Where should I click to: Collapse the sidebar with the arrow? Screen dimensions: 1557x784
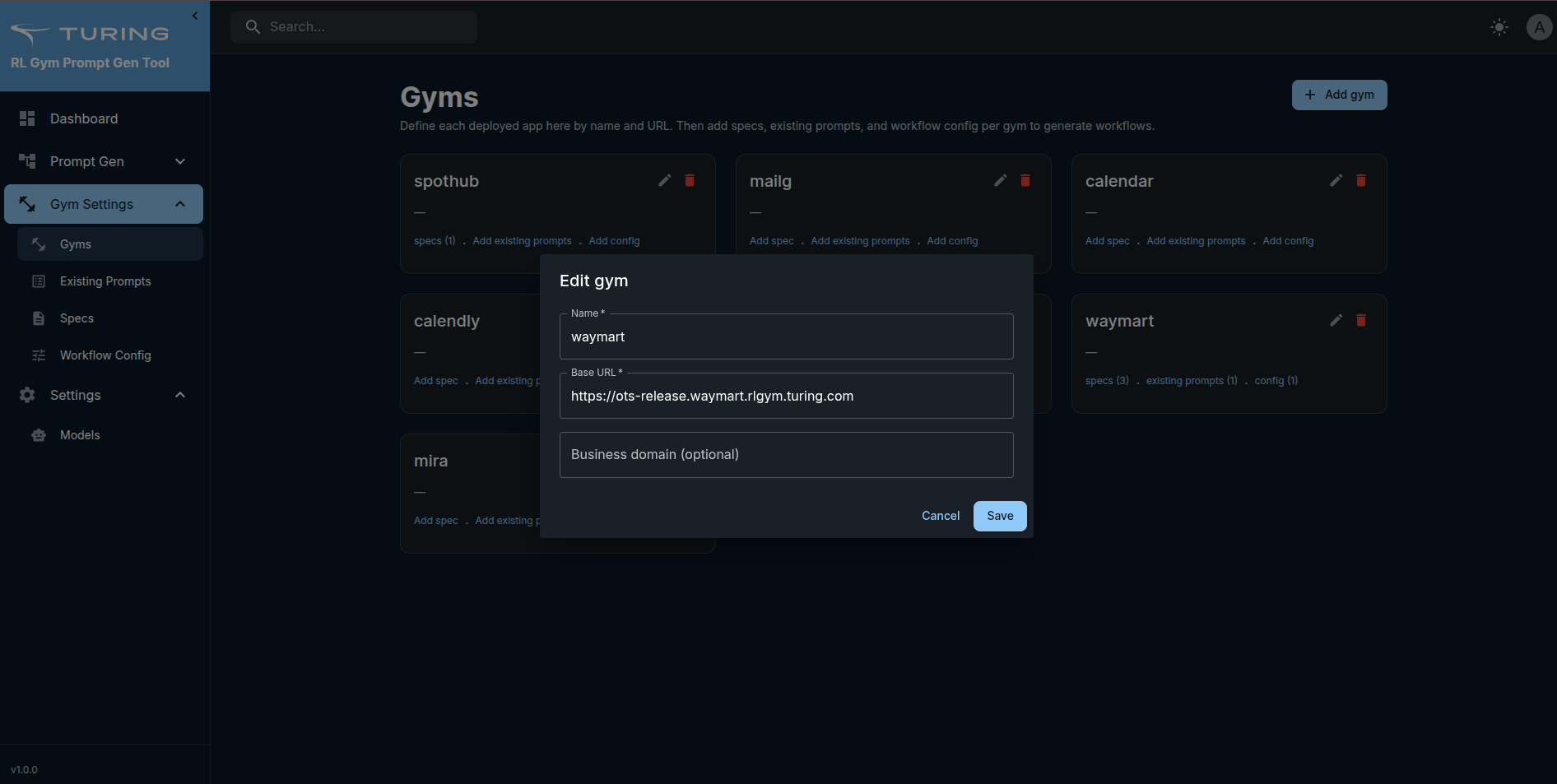click(195, 16)
